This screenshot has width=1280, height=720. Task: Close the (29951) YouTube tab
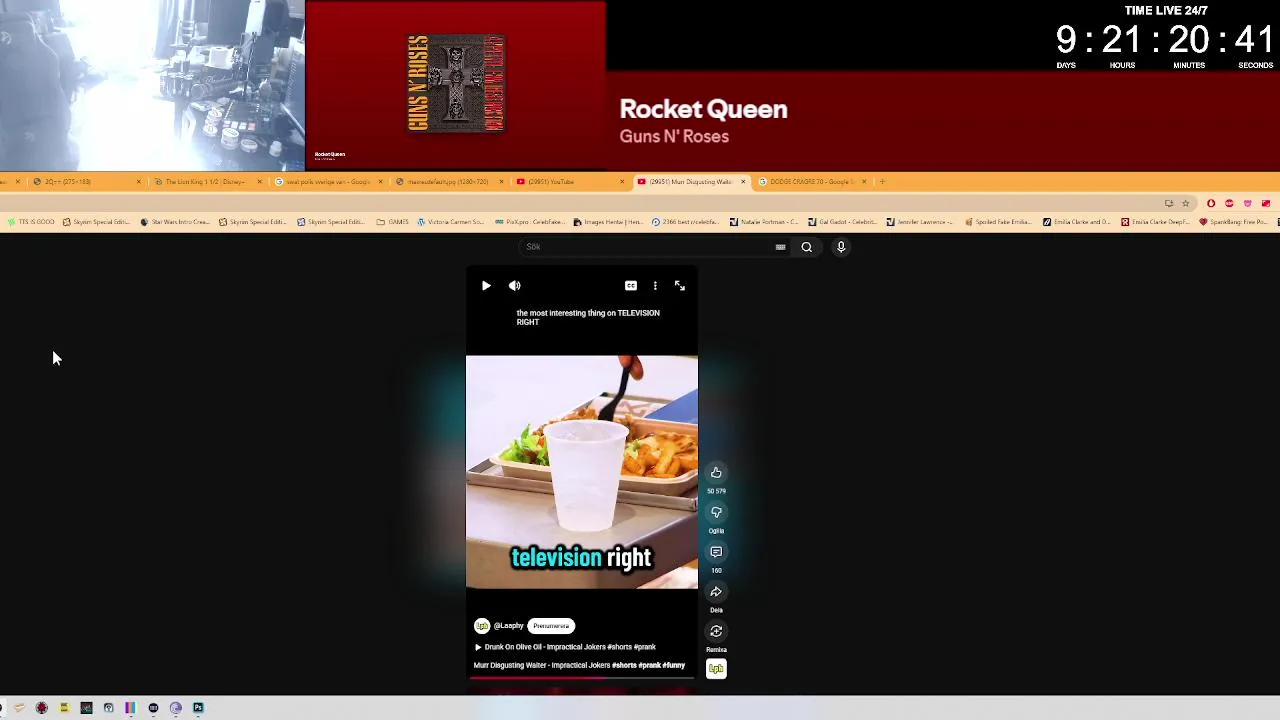(x=622, y=182)
